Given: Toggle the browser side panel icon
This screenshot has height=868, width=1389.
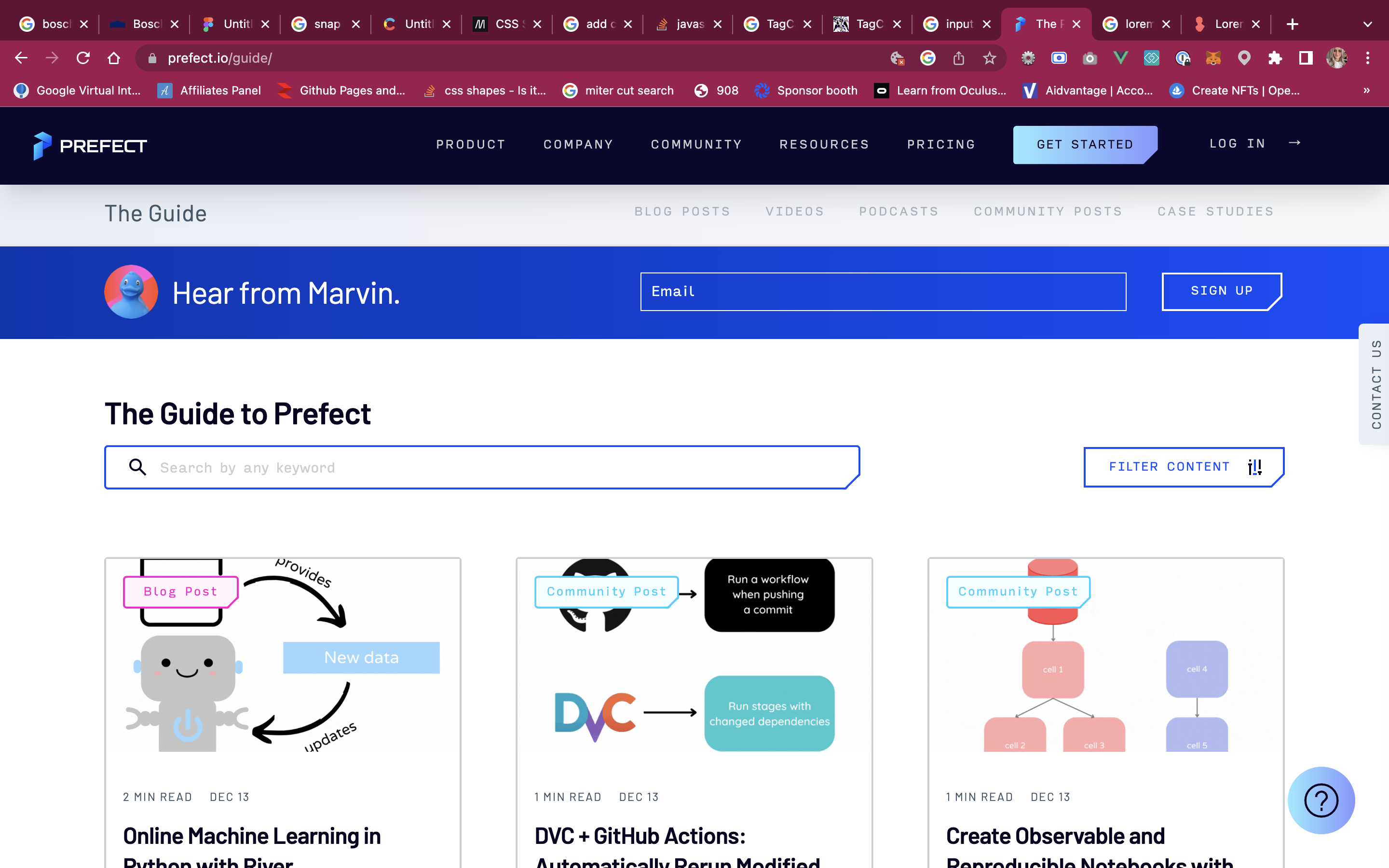Looking at the screenshot, I should (x=1306, y=58).
